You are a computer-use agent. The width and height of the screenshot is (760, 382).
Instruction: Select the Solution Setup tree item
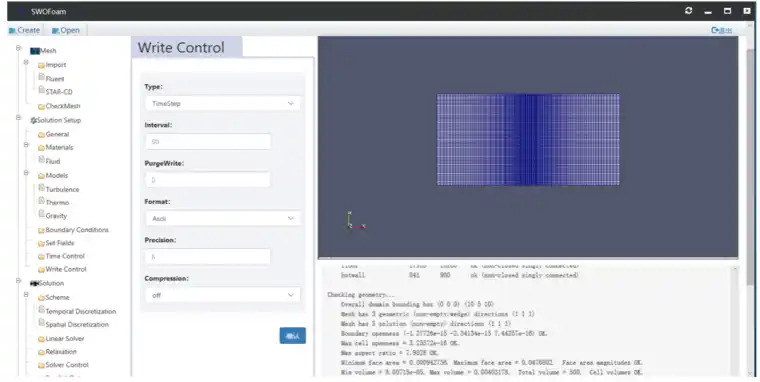click(x=55, y=120)
